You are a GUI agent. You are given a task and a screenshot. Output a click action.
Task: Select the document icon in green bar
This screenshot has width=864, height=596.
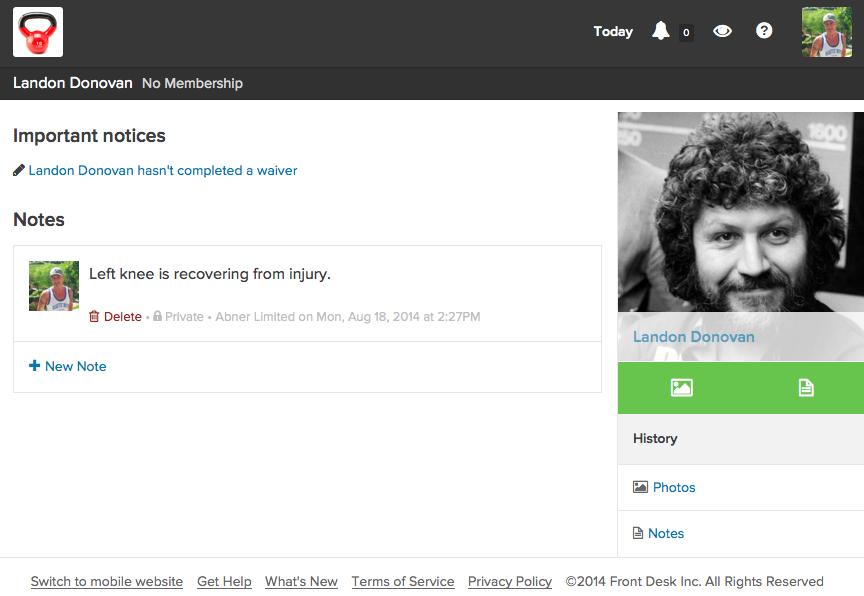click(806, 387)
